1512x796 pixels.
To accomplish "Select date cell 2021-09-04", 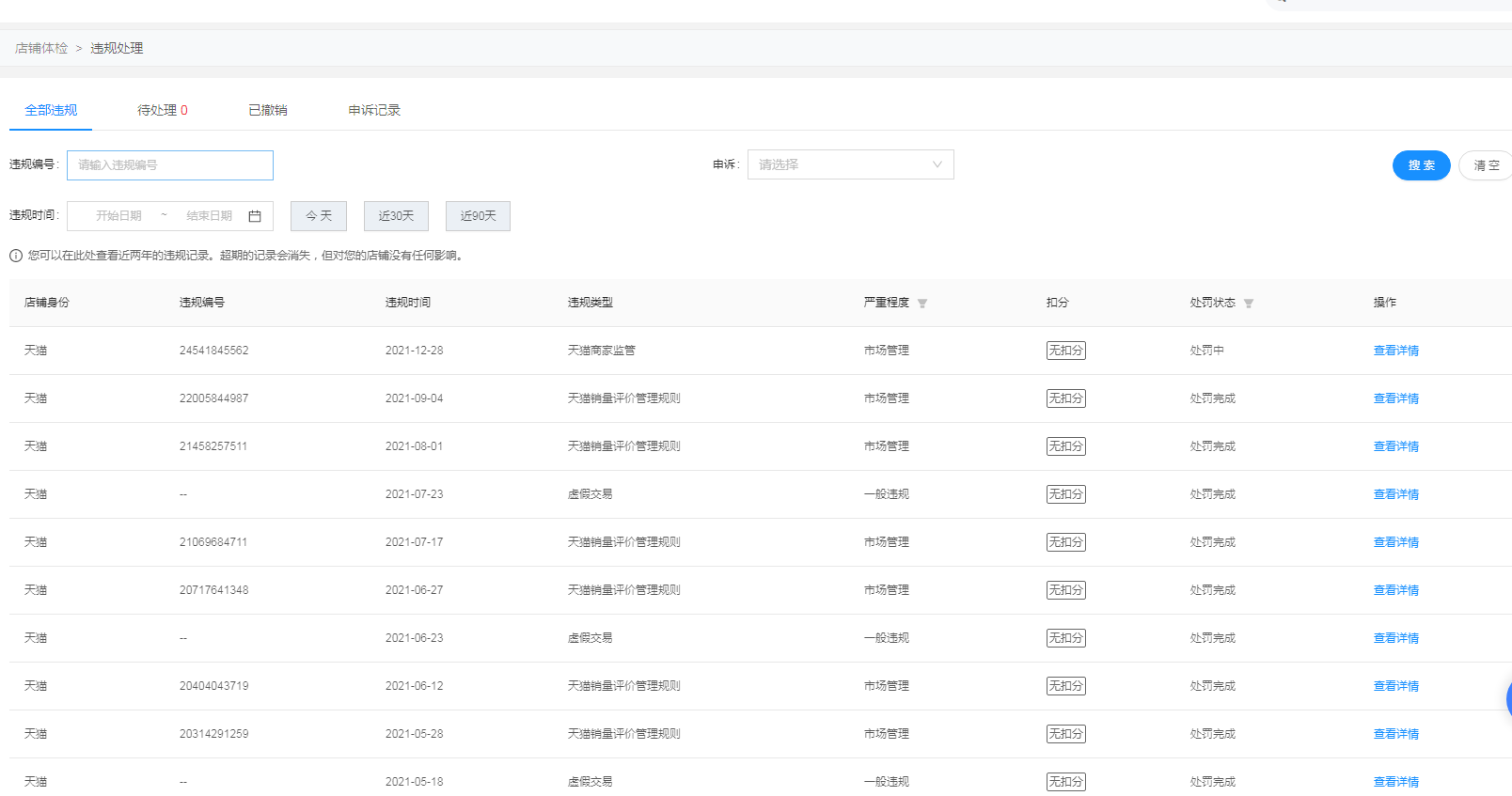I will pos(414,398).
